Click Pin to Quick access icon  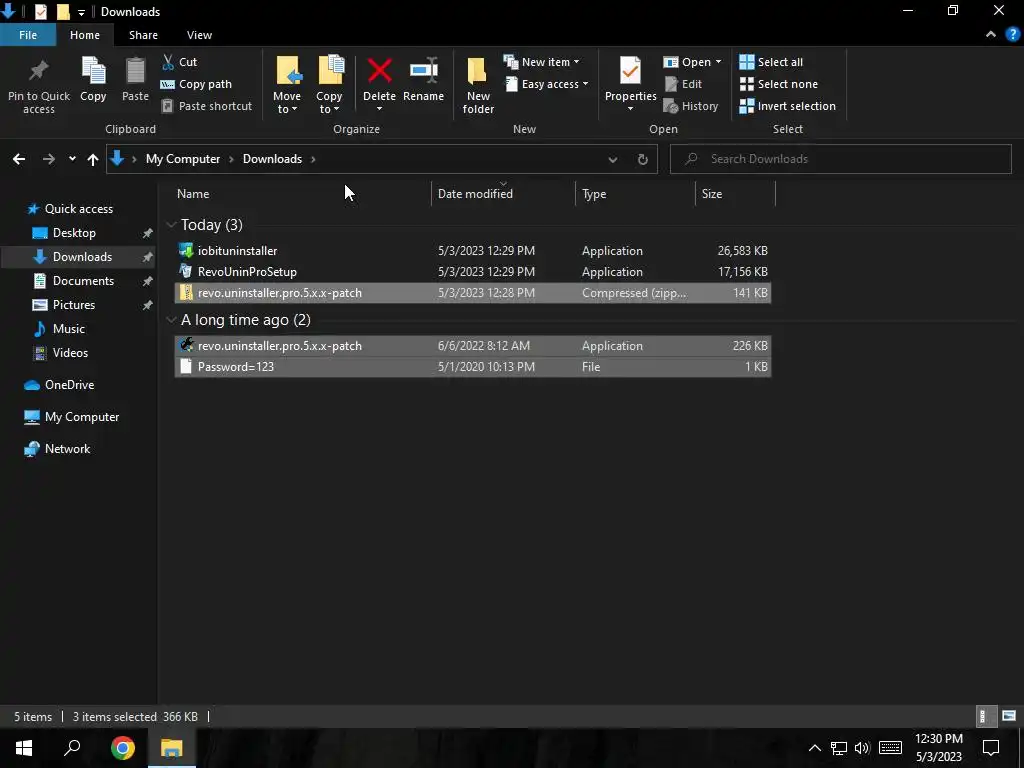click(39, 71)
